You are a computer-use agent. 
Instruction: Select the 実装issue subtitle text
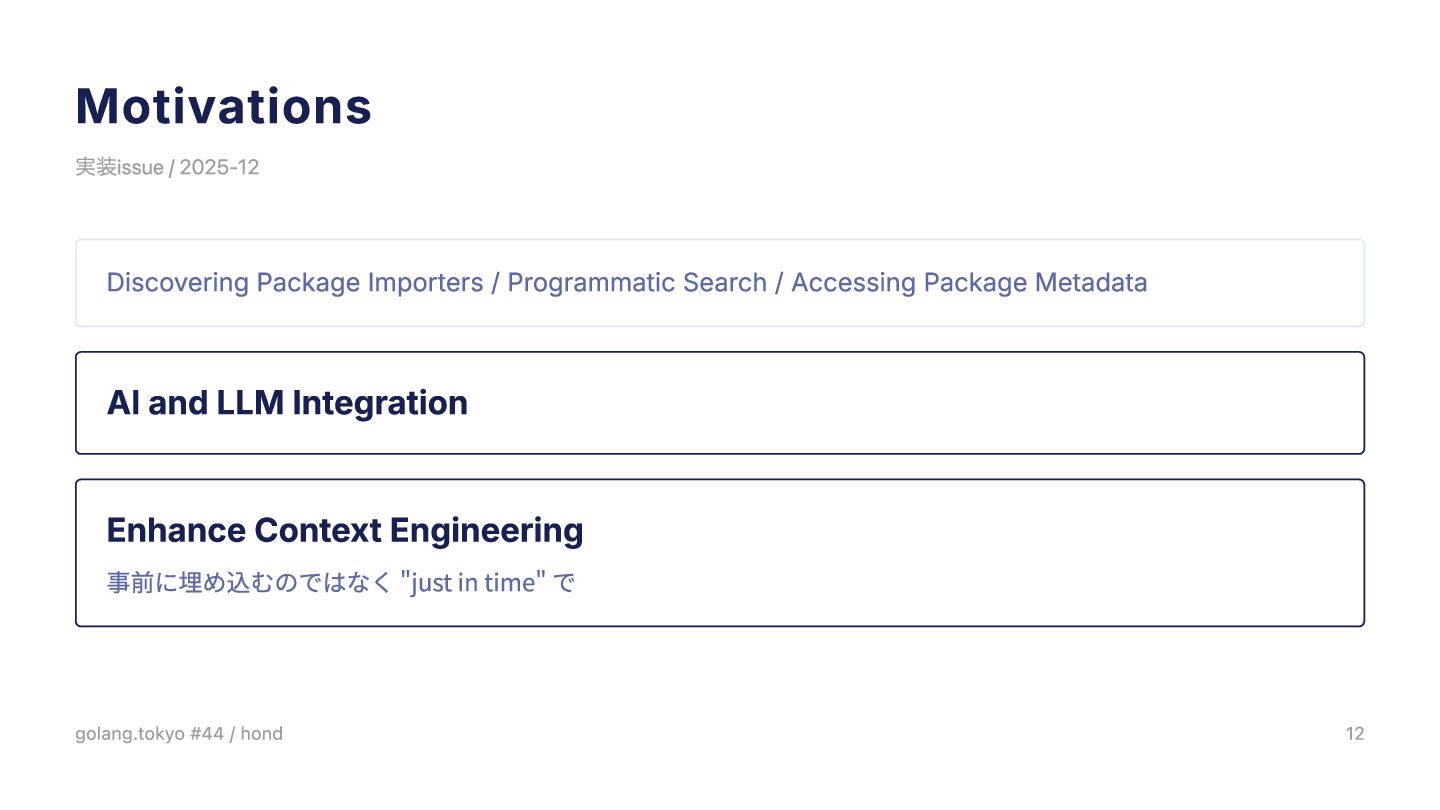pyautogui.click(x=120, y=167)
